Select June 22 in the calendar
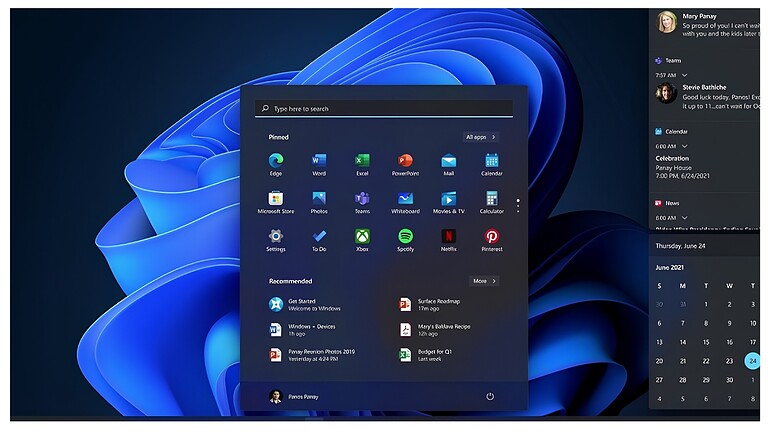The image size is (768, 432). click(x=706, y=361)
